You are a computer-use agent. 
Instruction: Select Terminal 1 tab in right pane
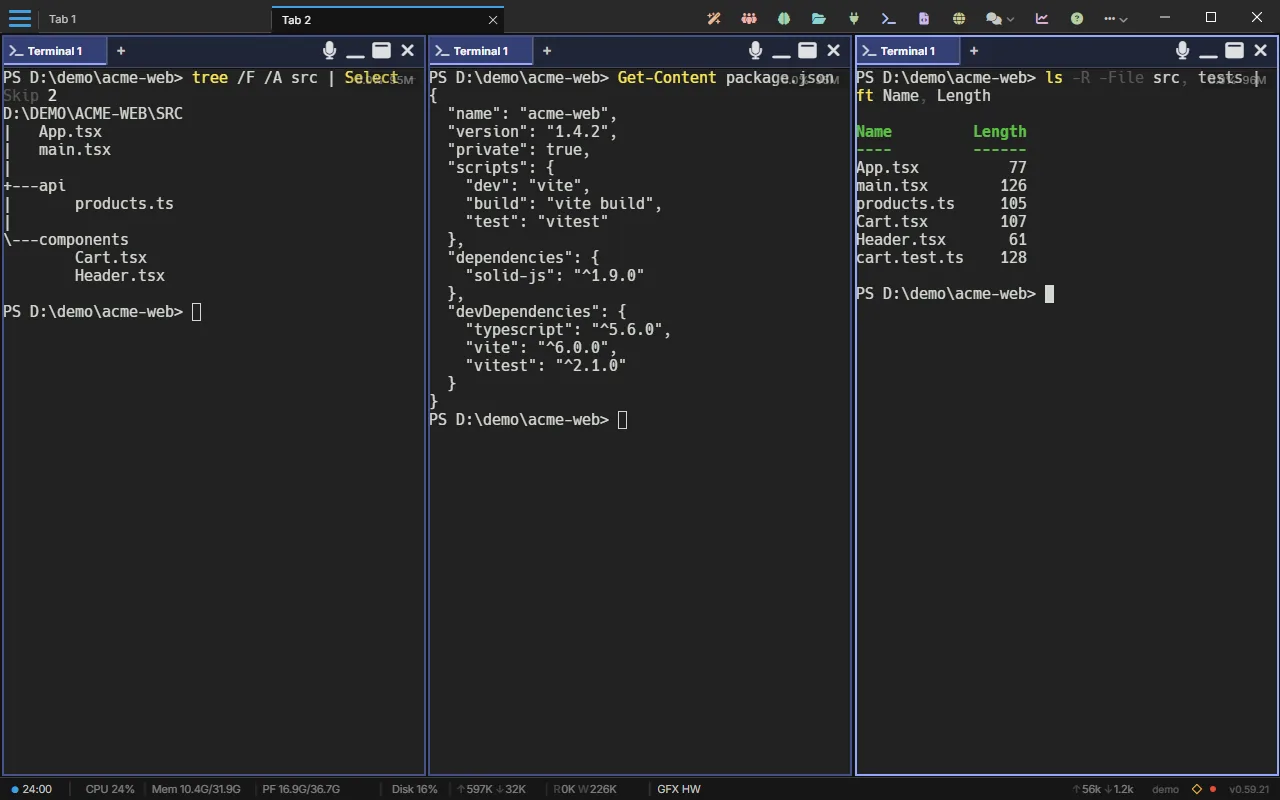(907, 51)
